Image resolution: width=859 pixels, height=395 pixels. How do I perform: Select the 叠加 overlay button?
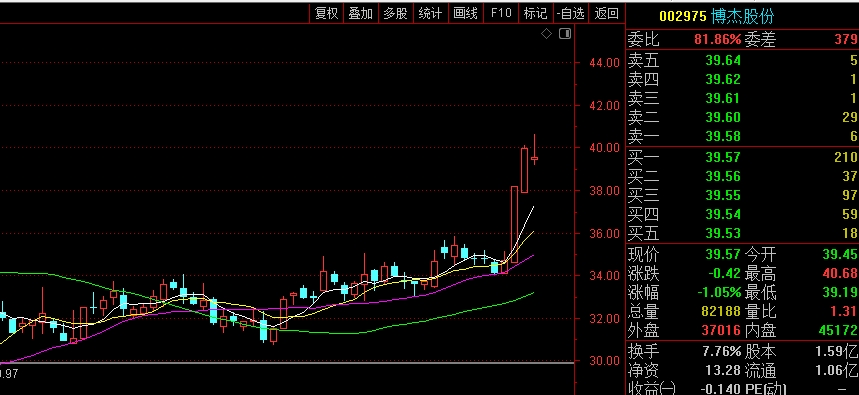(x=360, y=13)
